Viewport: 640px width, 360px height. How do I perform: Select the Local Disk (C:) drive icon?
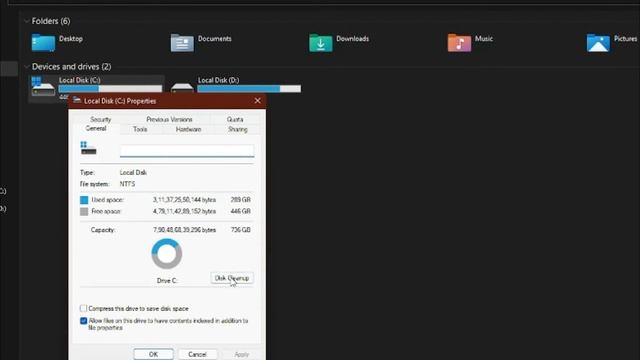[x=43, y=87]
